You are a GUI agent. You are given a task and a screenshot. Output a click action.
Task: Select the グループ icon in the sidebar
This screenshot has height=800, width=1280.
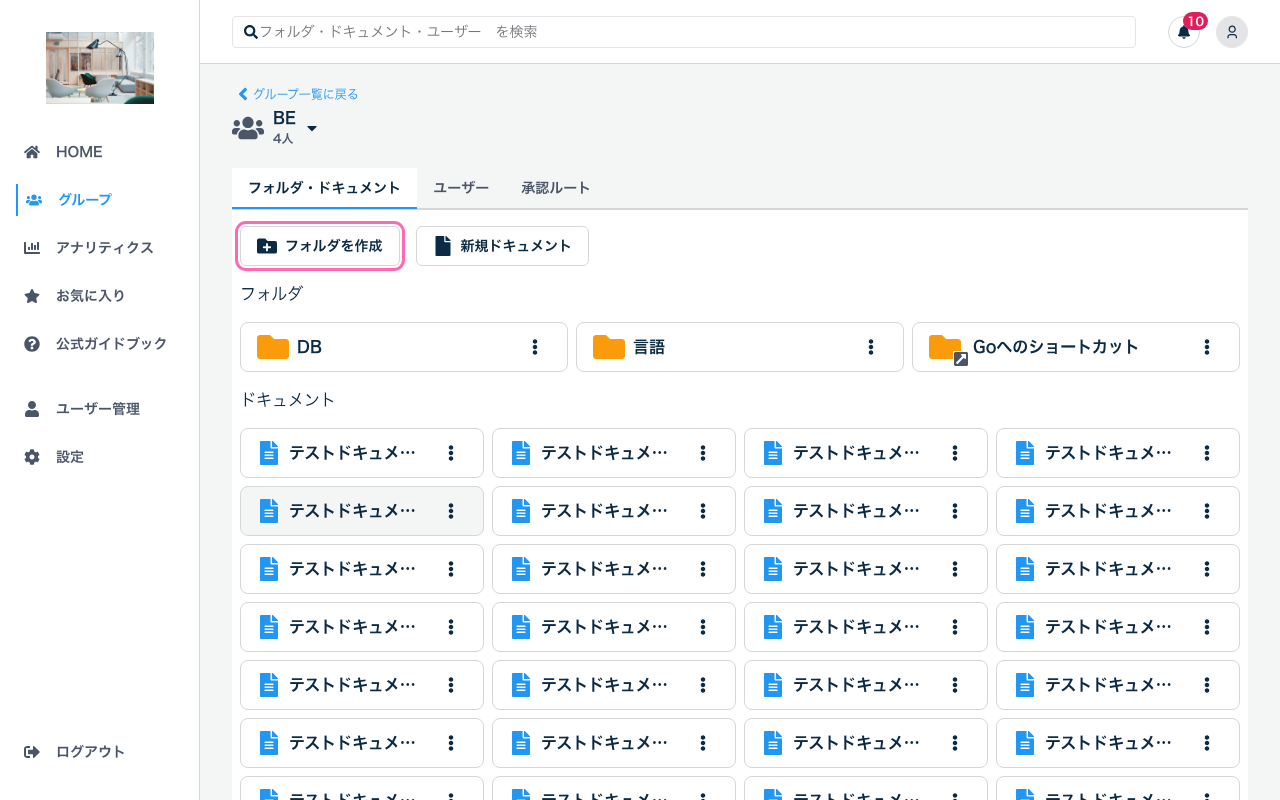coord(35,199)
